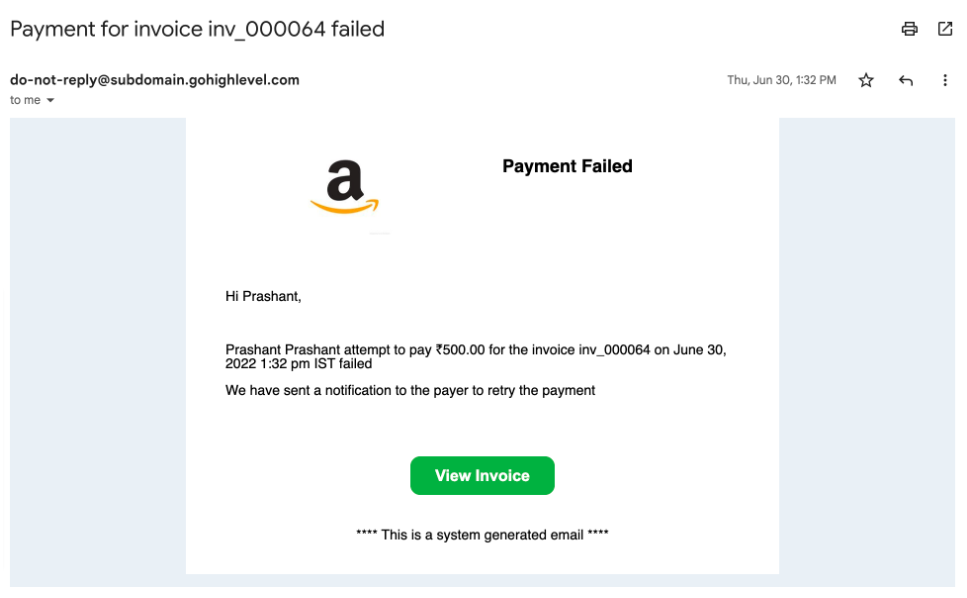Reply to this email
The width and height of the screenshot is (967, 598).
tap(906, 80)
